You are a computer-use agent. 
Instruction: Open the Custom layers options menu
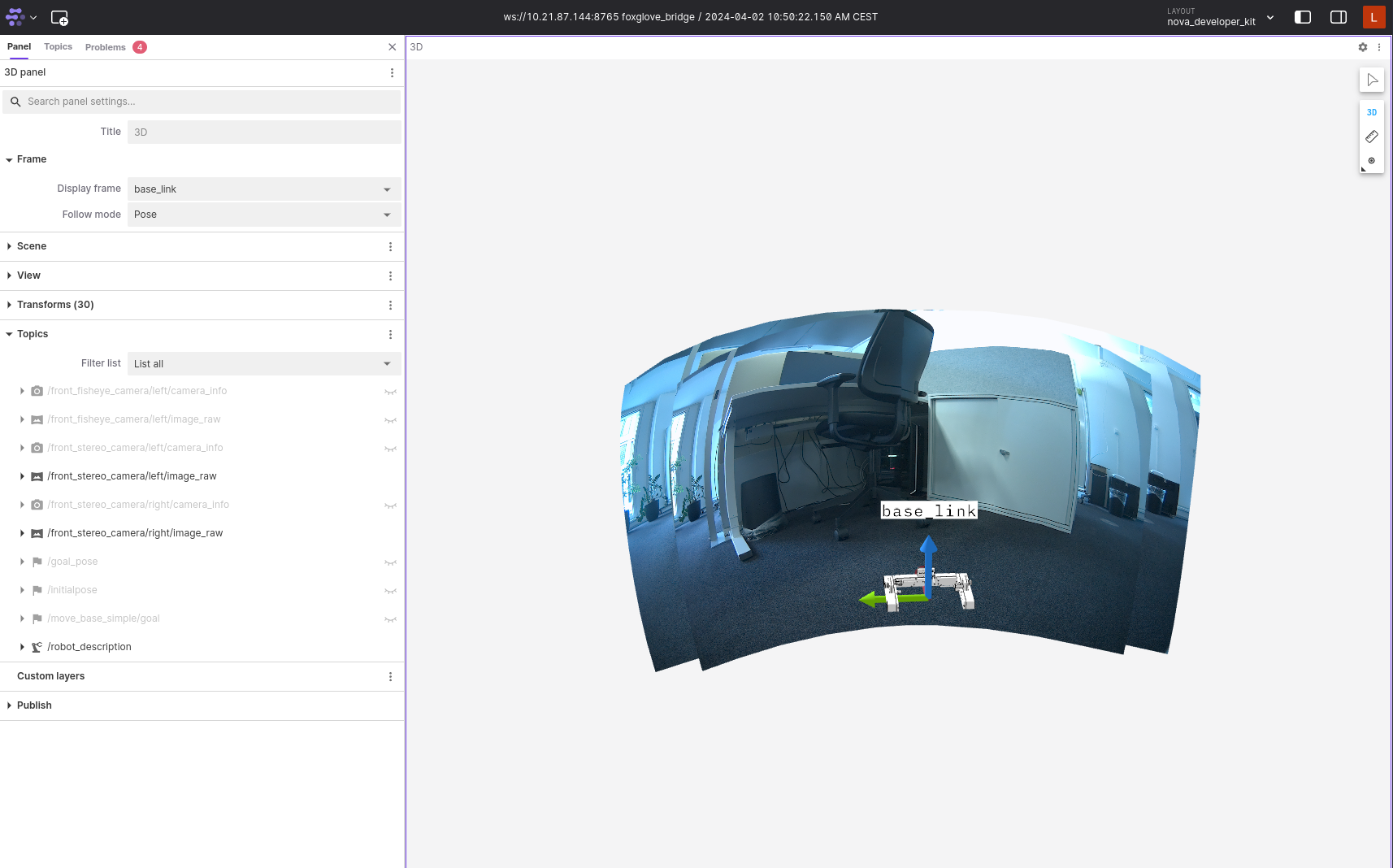tap(390, 676)
